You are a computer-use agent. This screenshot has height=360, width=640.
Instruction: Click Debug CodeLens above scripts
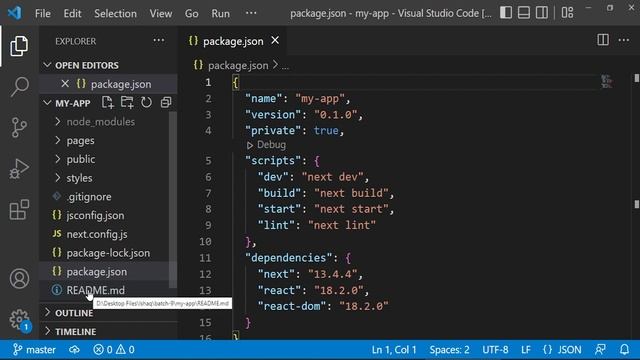pos(266,145)
